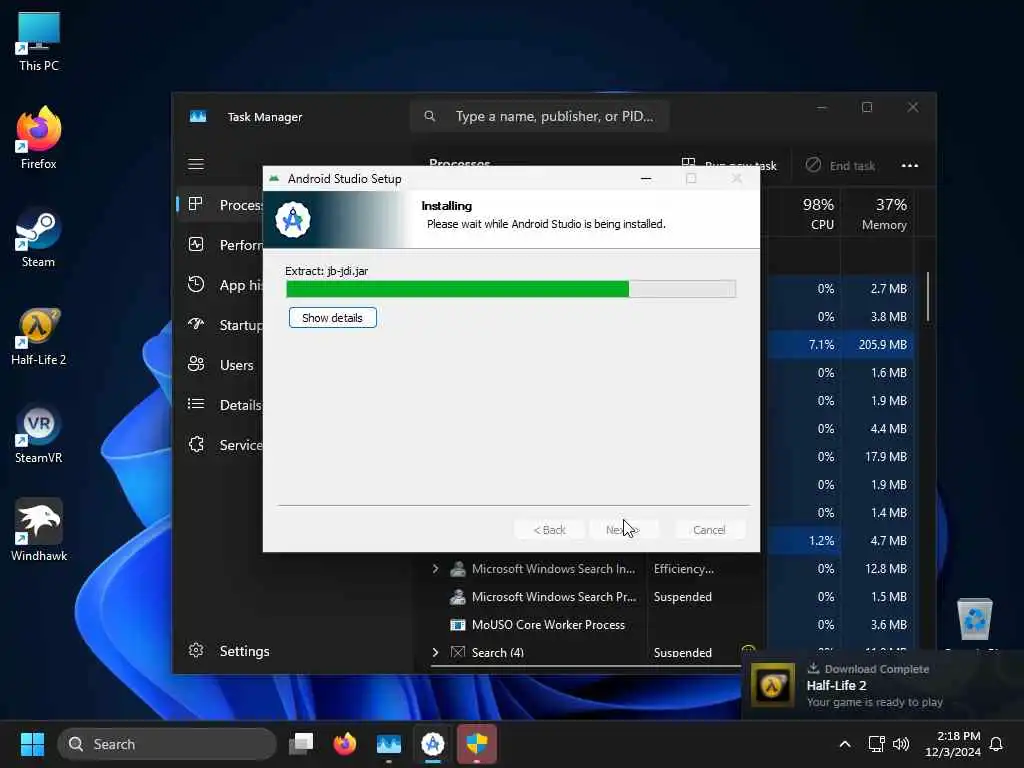Show hidden system tray icons
Viewport: 1024px width, 768px height.
(844, 744)
